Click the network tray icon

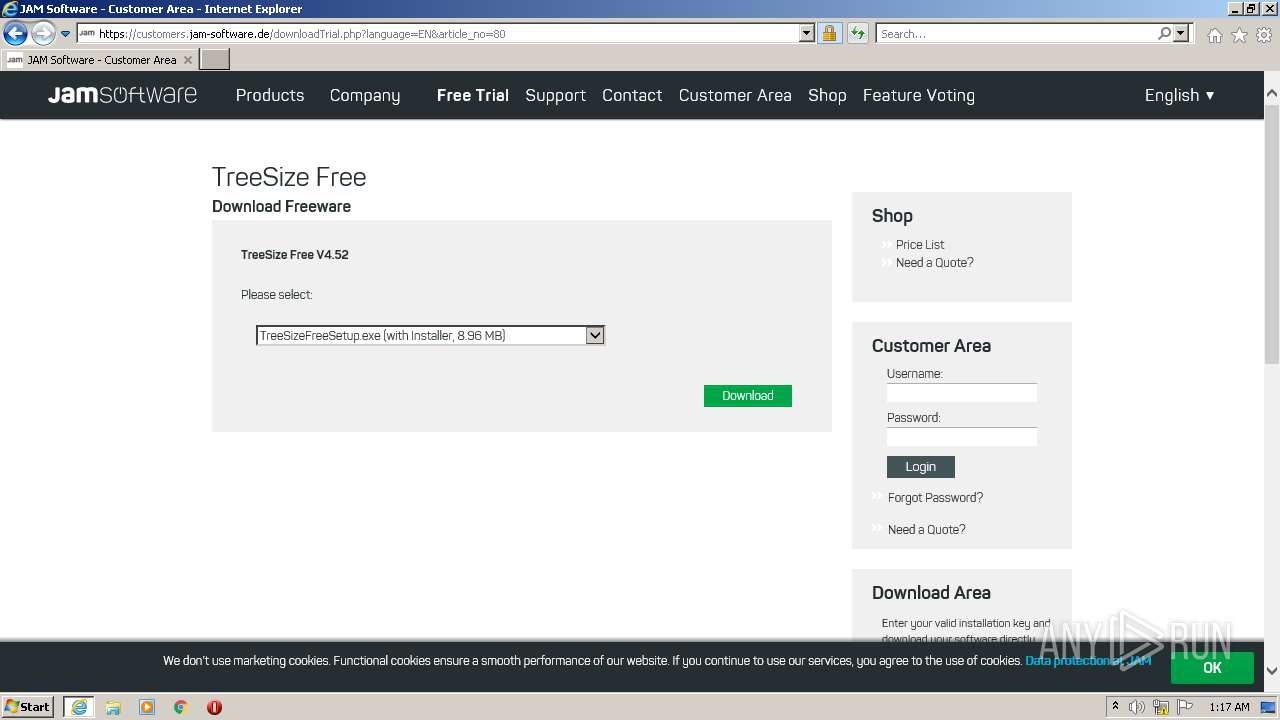(1161, 707)
